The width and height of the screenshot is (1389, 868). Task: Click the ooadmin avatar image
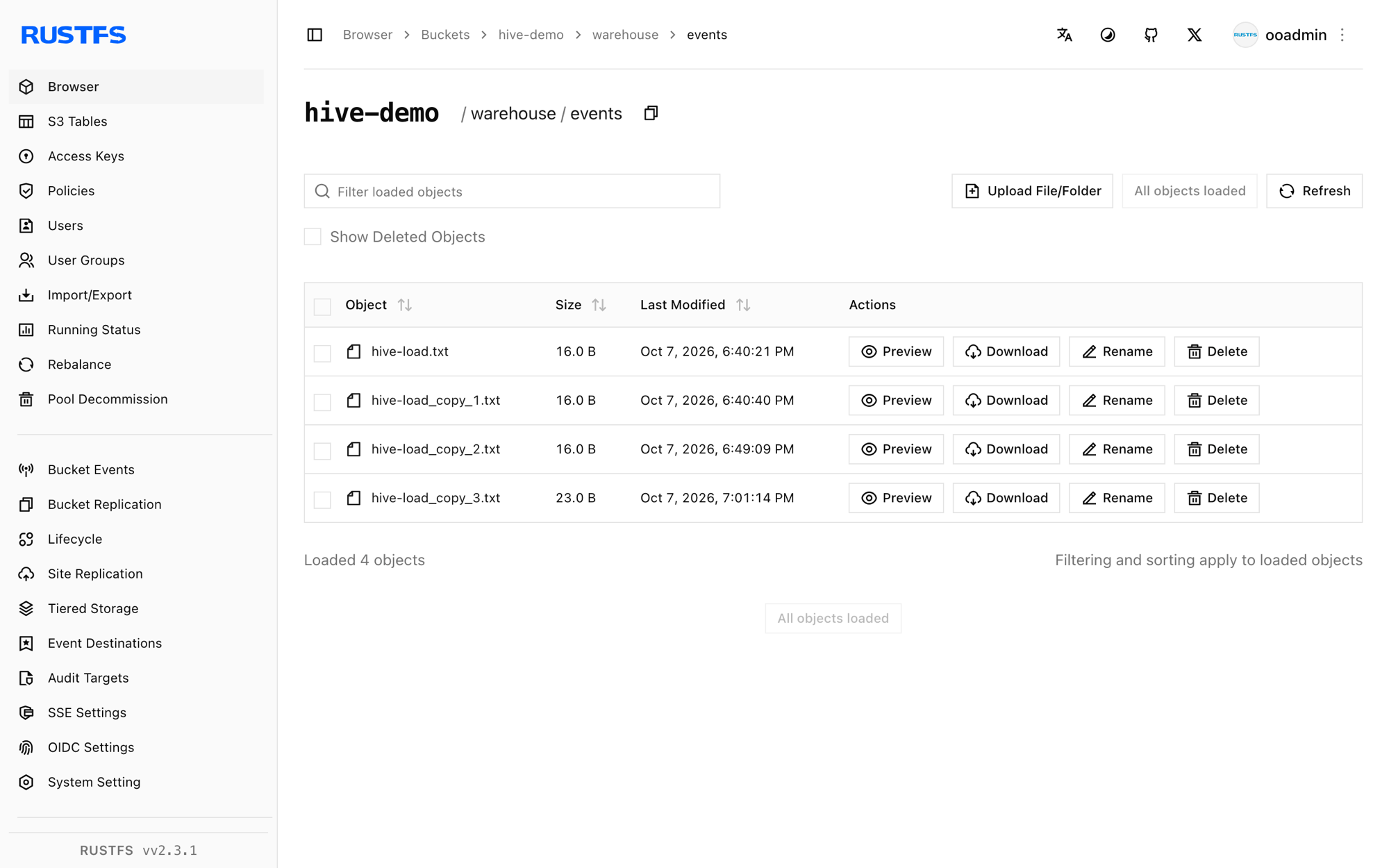click(1245, 35)
